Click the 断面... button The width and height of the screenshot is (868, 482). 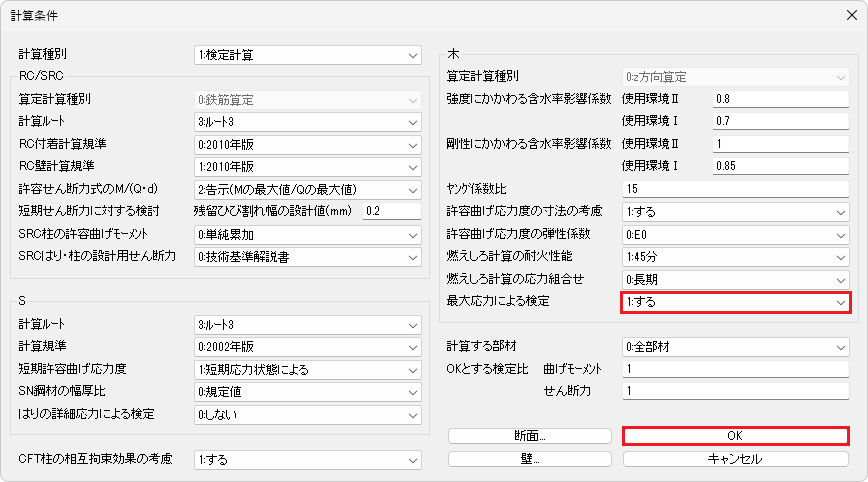[529, 436]
